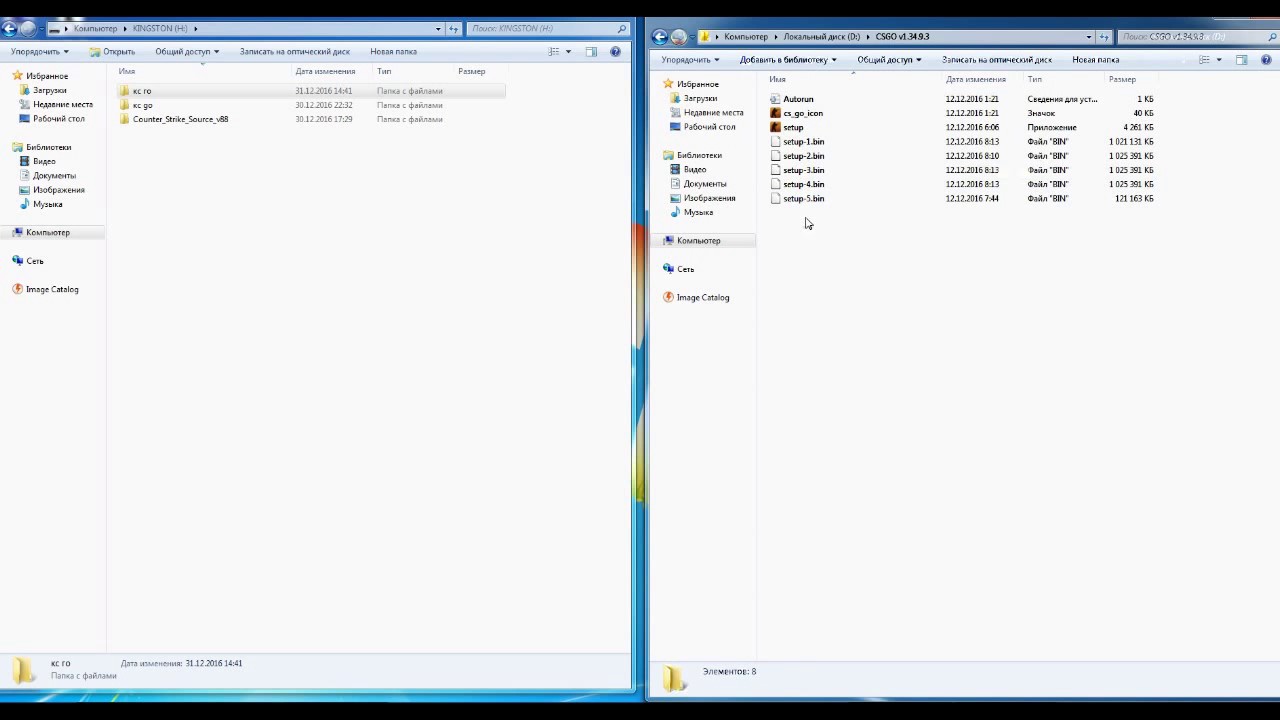Open the Добавить в библиотеку dropdown
Image resolution: width=1280 pixels, height=720 pixels.
(x=788, y=60)
